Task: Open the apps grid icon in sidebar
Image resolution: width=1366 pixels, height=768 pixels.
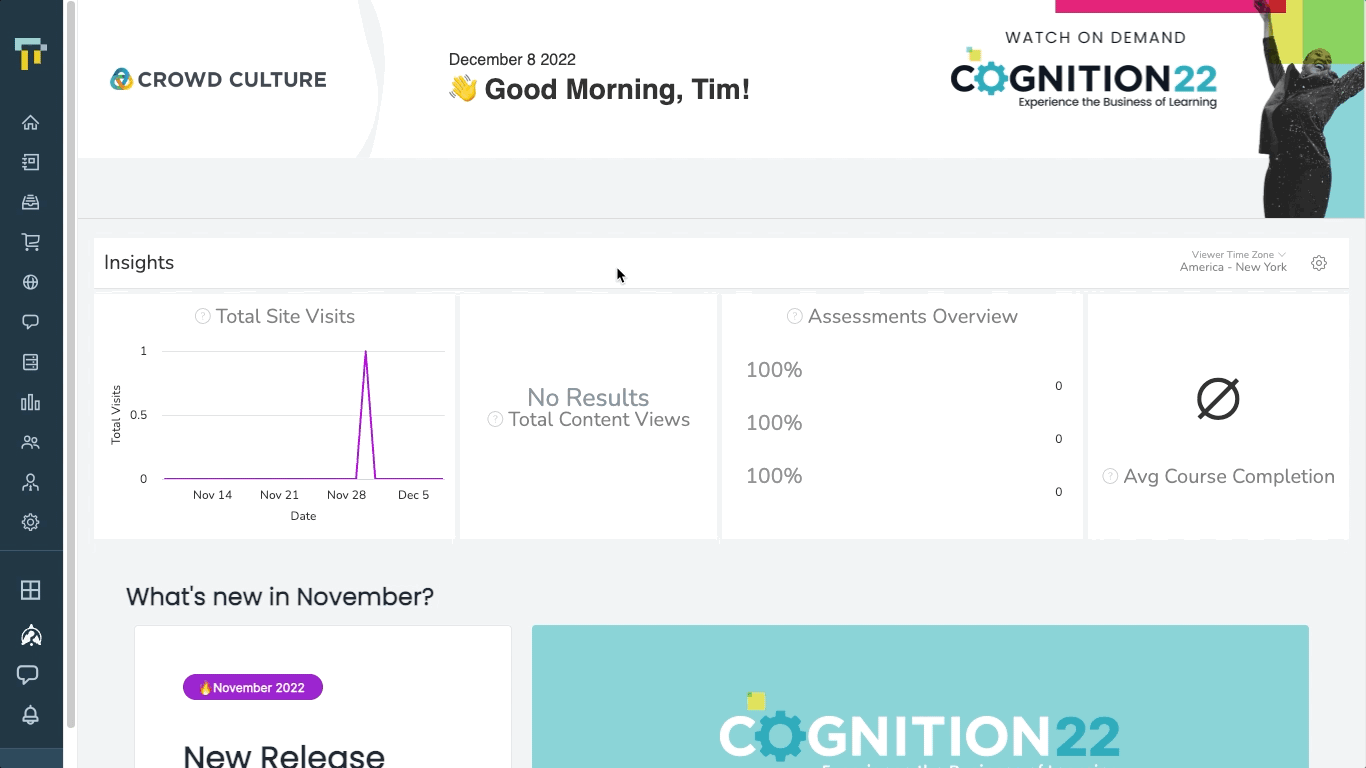Action: click(30, 590)
